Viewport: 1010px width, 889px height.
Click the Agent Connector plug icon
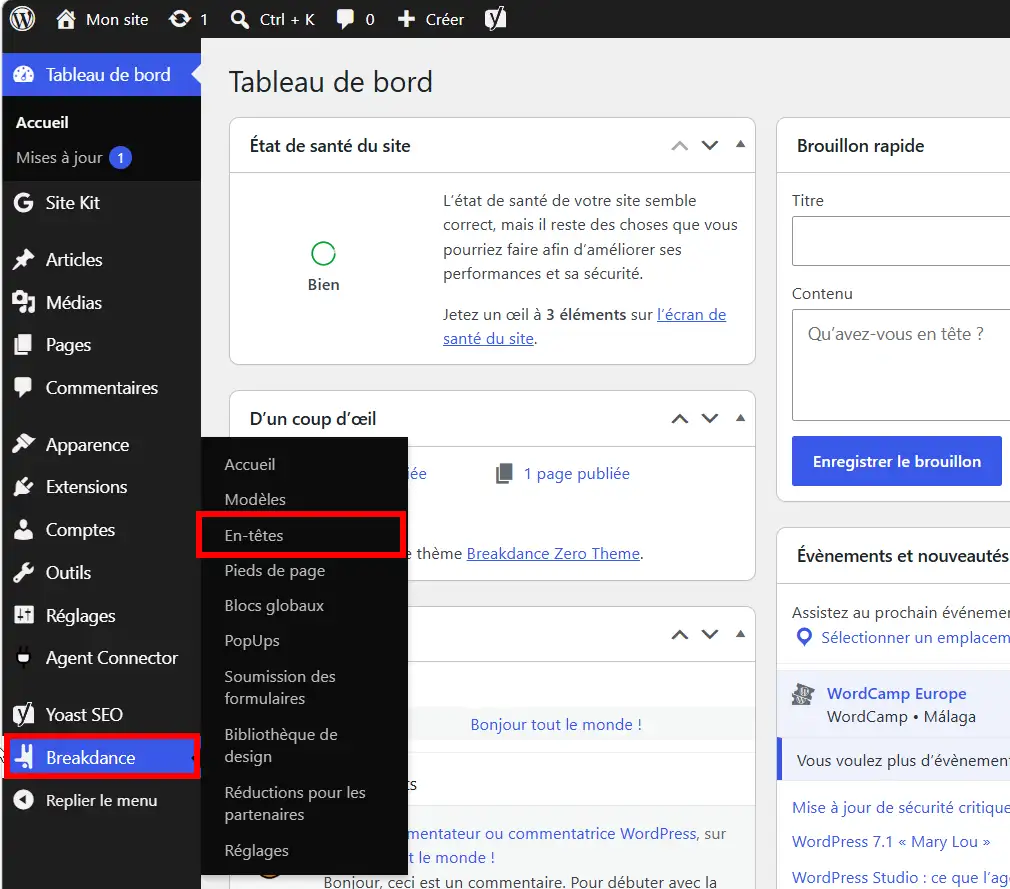coord(24,658)
